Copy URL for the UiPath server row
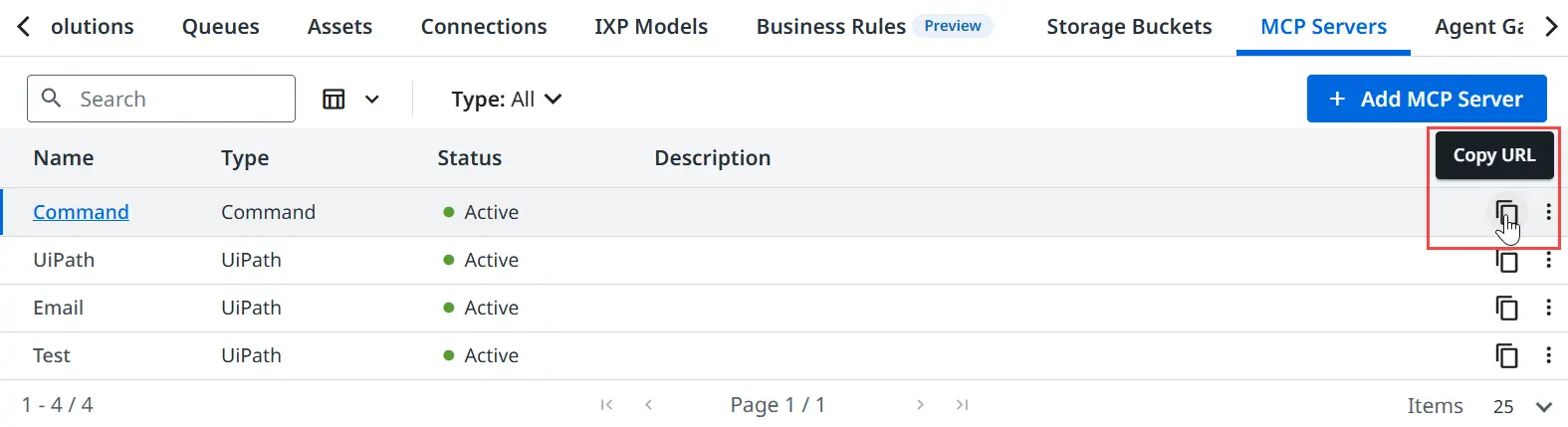The height and width of the screenshot is (427, 1568). 1507,261
